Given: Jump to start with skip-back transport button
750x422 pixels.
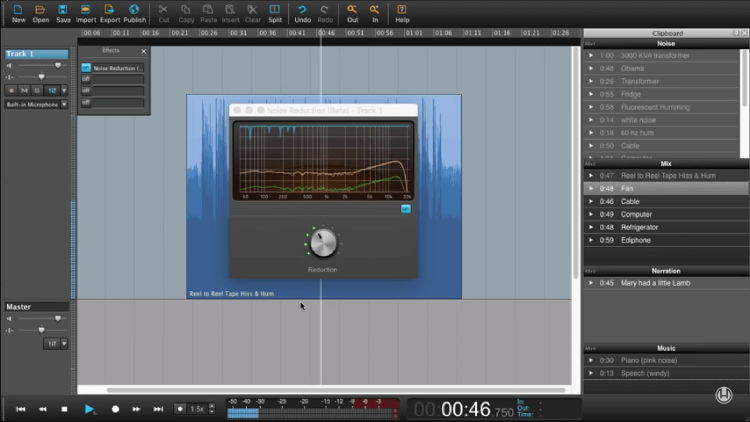Looking at the screenshot, I should pyautogui.click(x=21, y=409).
